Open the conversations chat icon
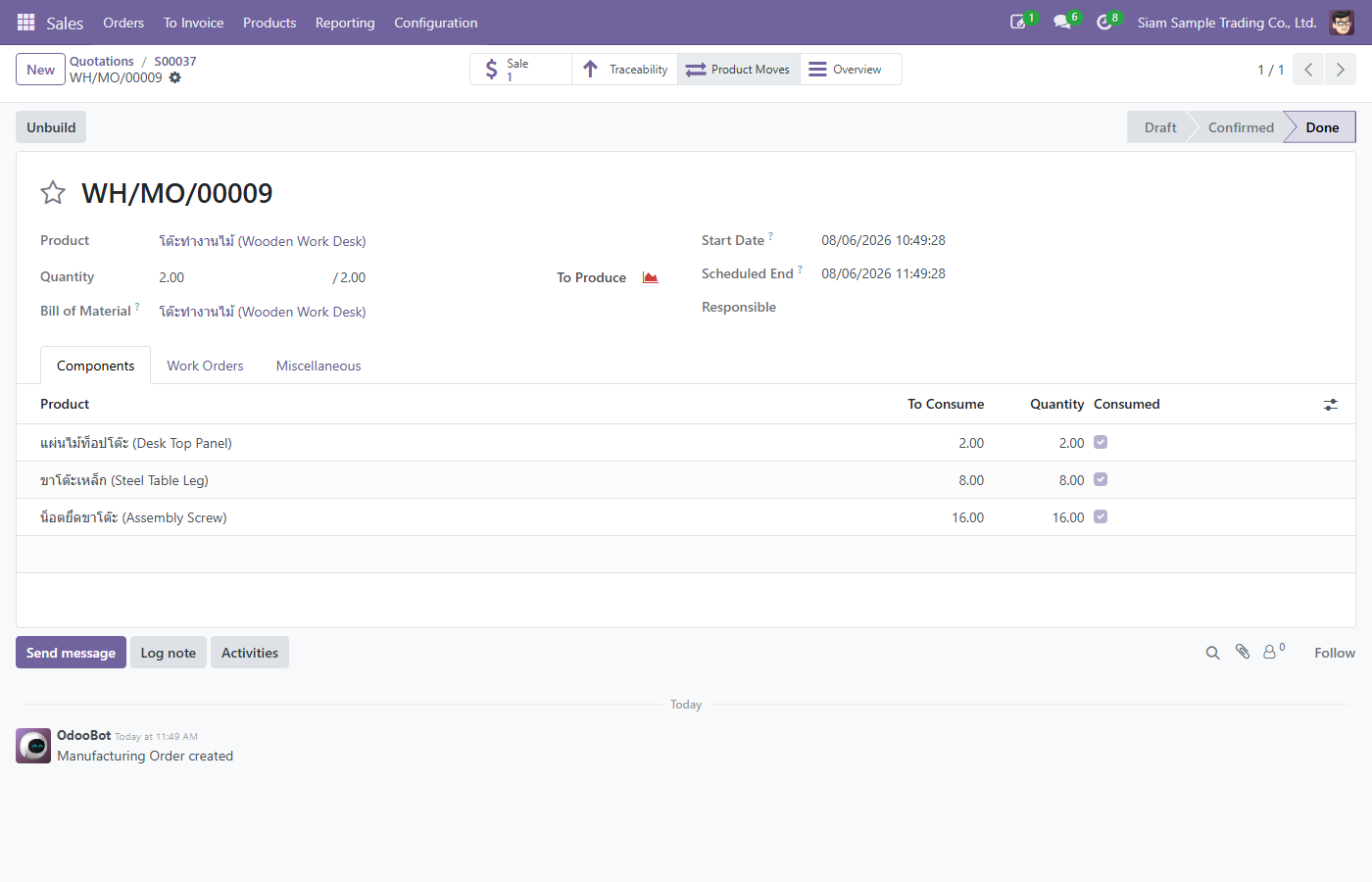The width and height of the screenshot is (1372, 882). point(1062,23)
